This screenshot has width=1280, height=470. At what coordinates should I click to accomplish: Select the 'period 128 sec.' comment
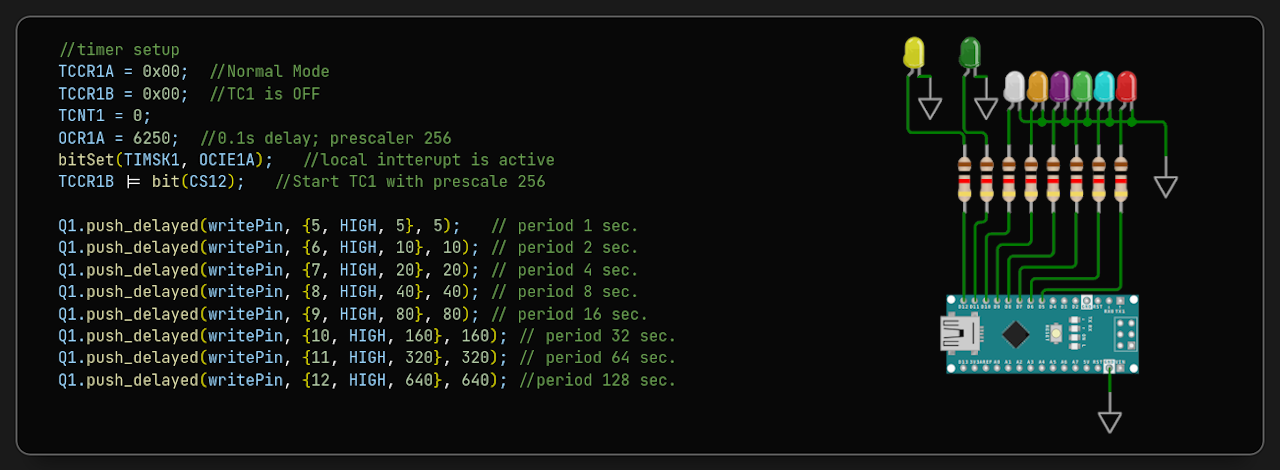(605, 380)
